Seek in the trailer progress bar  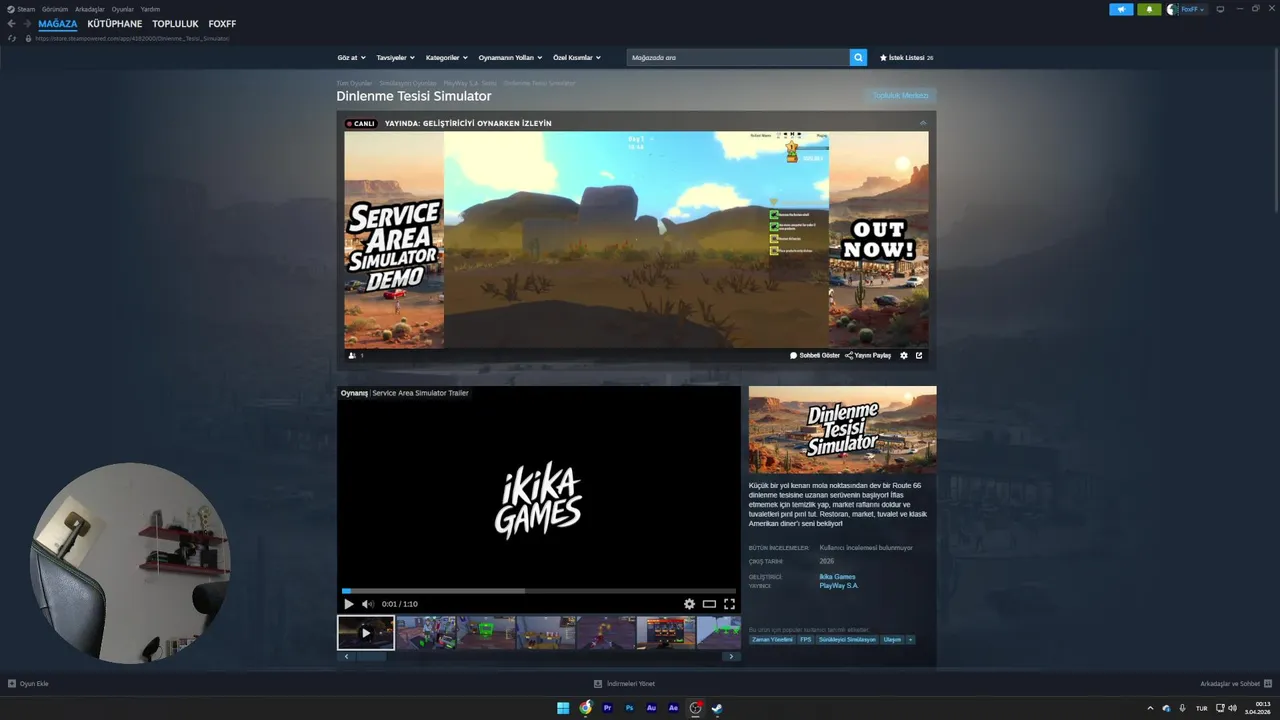[539, 591]
